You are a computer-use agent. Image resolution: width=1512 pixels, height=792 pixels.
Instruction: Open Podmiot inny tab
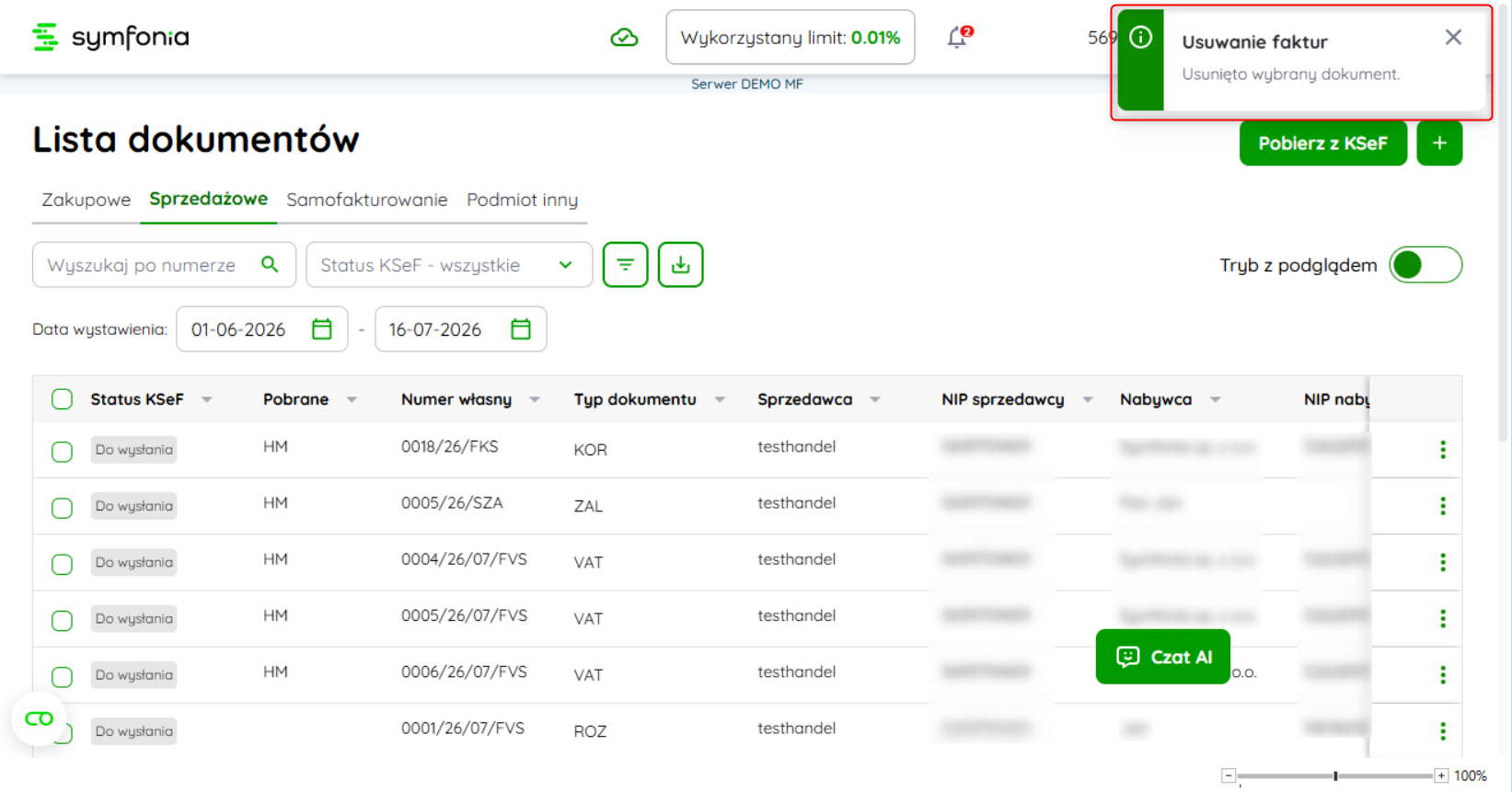(522, 200)
